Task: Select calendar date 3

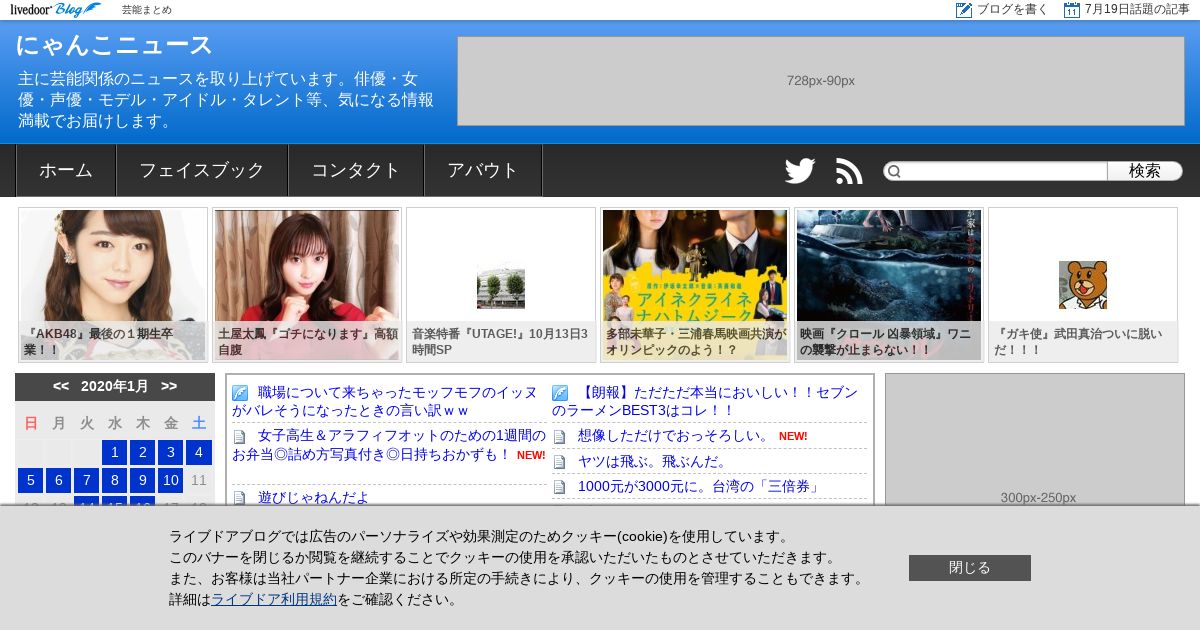Action: (x=171, y=453)
